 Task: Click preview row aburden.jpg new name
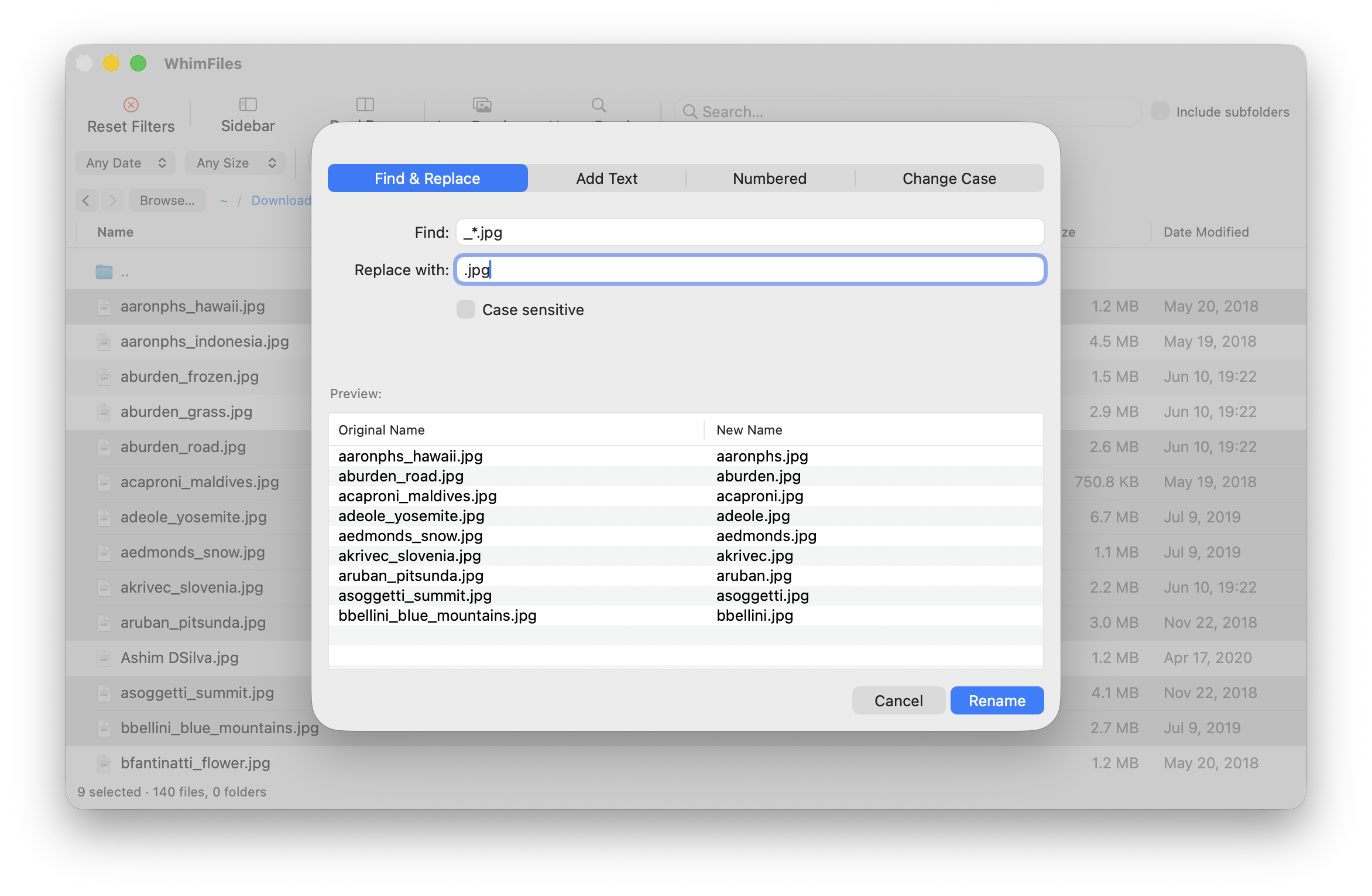point(759,476)
